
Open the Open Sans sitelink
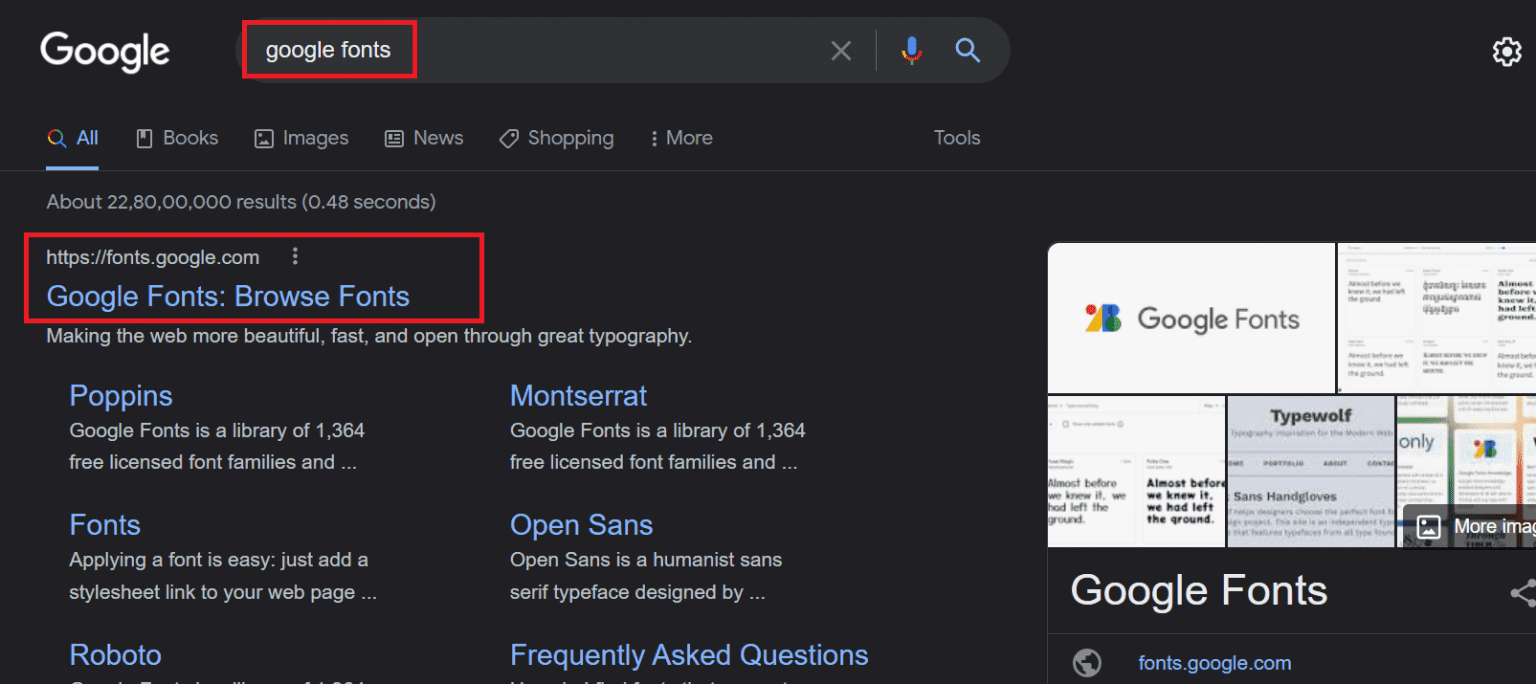click(x=581, y=525)
